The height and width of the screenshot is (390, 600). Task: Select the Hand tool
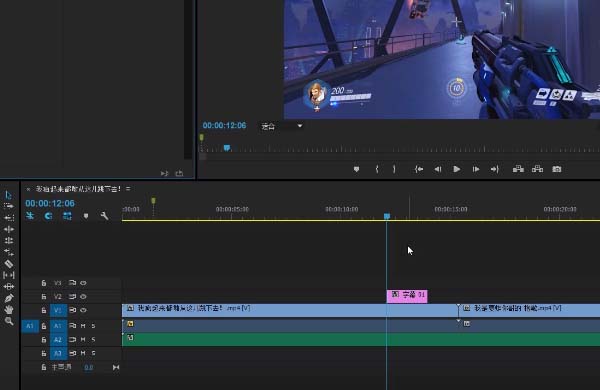(9, 310)
